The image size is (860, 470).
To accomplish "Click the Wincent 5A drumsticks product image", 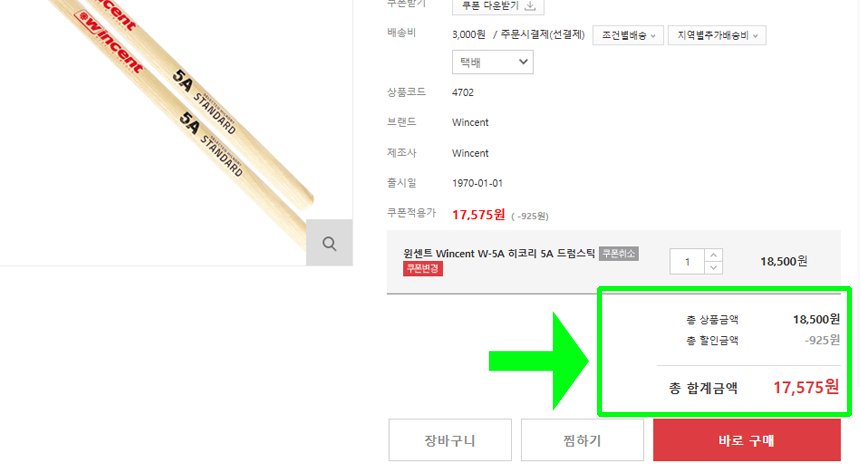I will (x=176, y=132).
